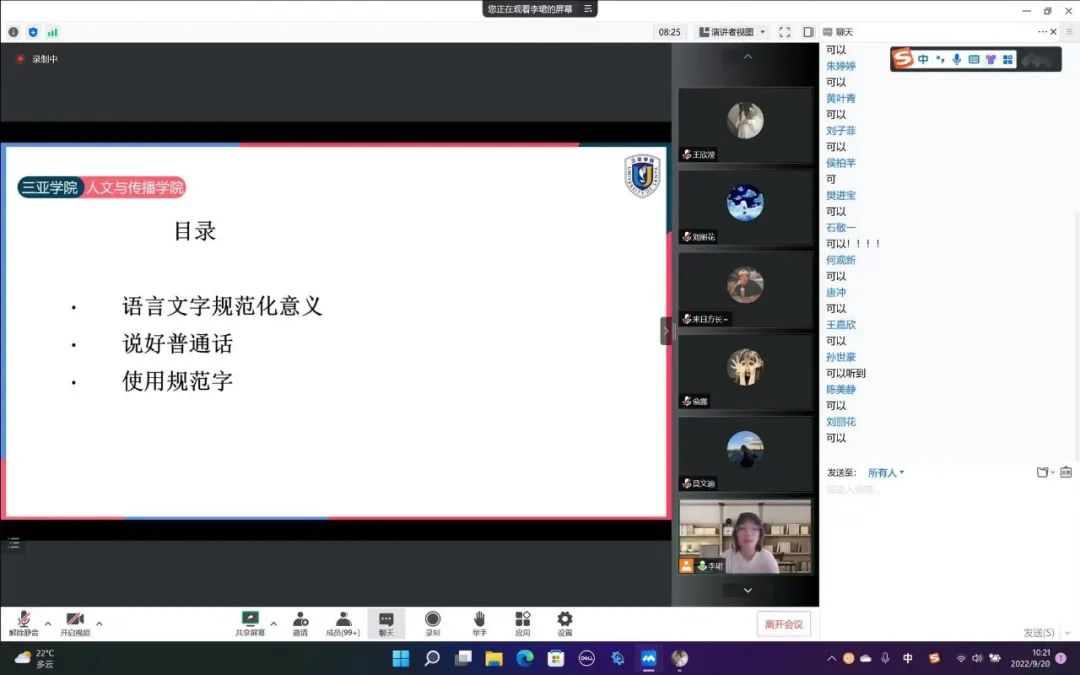This screenshot has width=1080, height=675.
Task: Open Windows Start menu on taskbar
Action: tap(401, 658)
